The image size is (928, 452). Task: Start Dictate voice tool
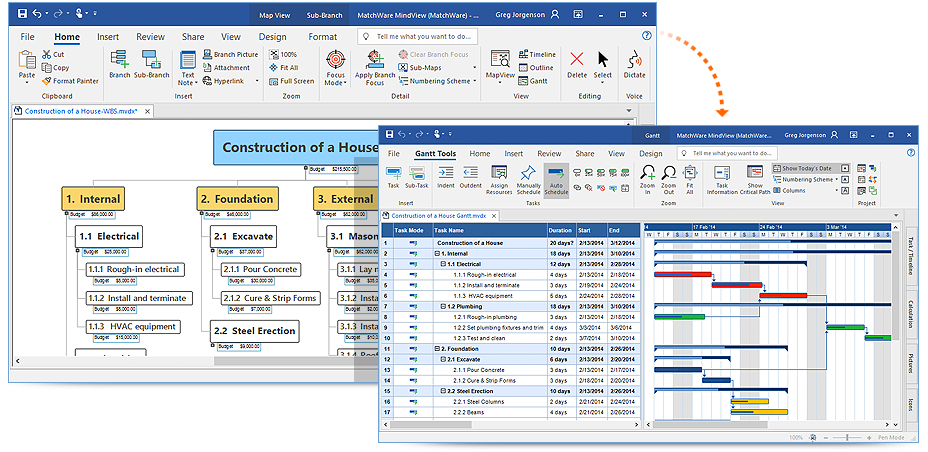point(634,64)
